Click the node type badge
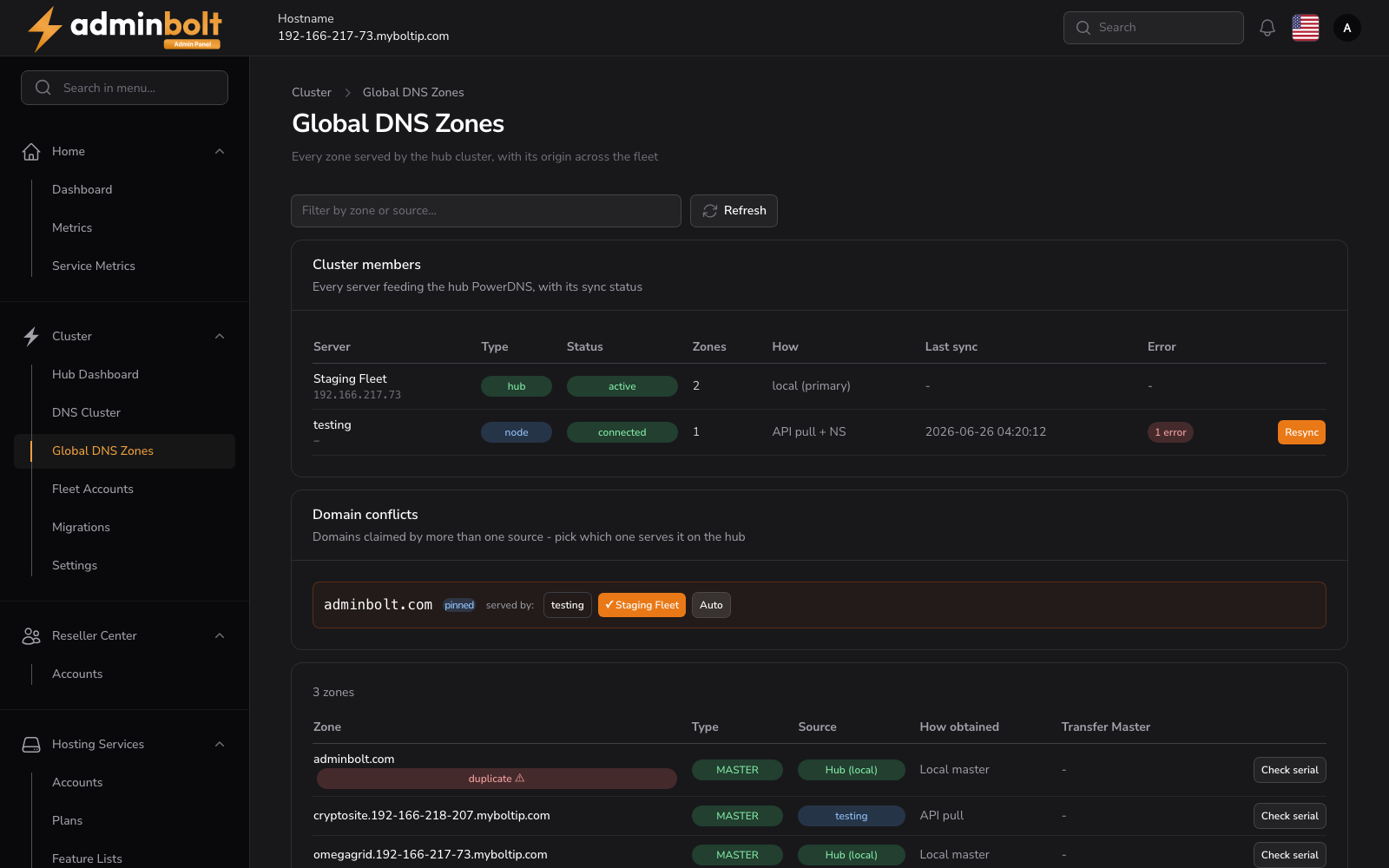The image size is (1389, 868). (517, 432)
